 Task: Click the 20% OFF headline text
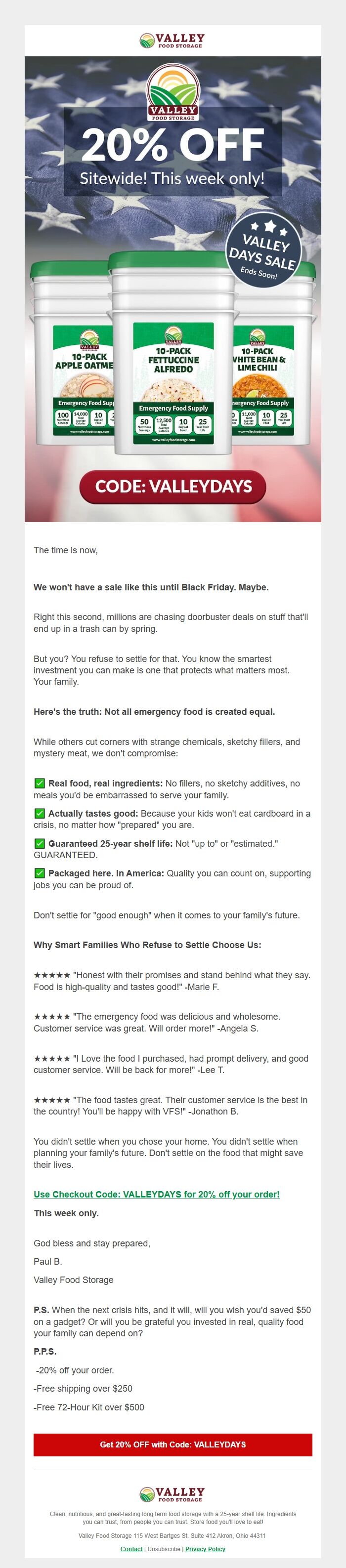[x=173, y=145]
